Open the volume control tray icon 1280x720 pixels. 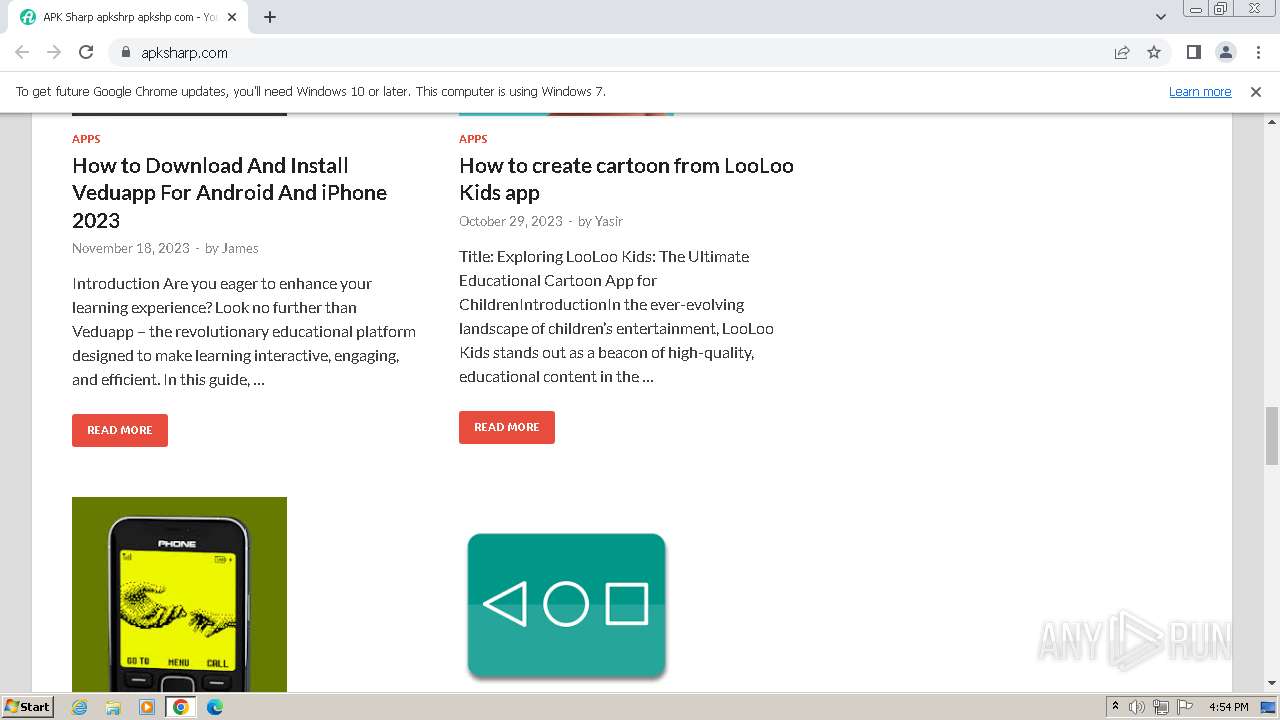tap(1137, 707)
